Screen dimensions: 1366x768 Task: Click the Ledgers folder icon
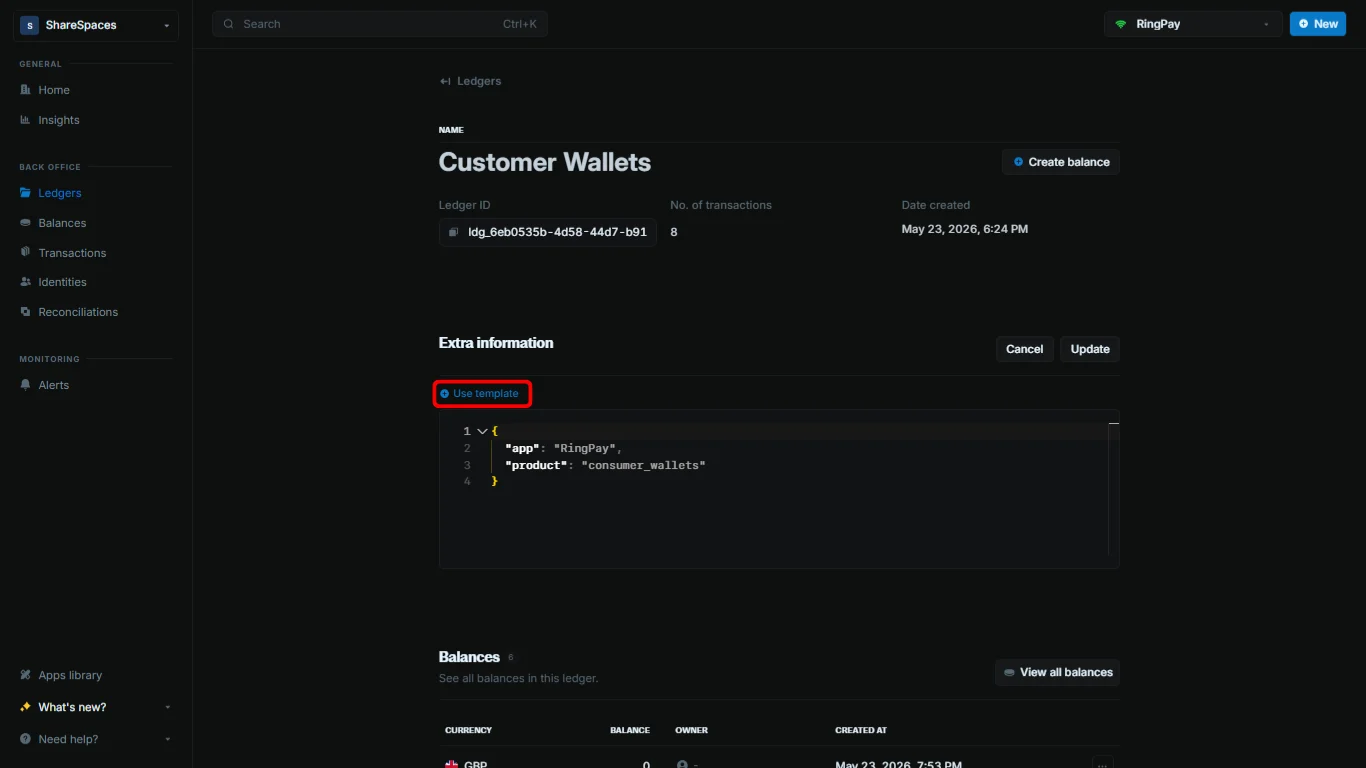26,193
